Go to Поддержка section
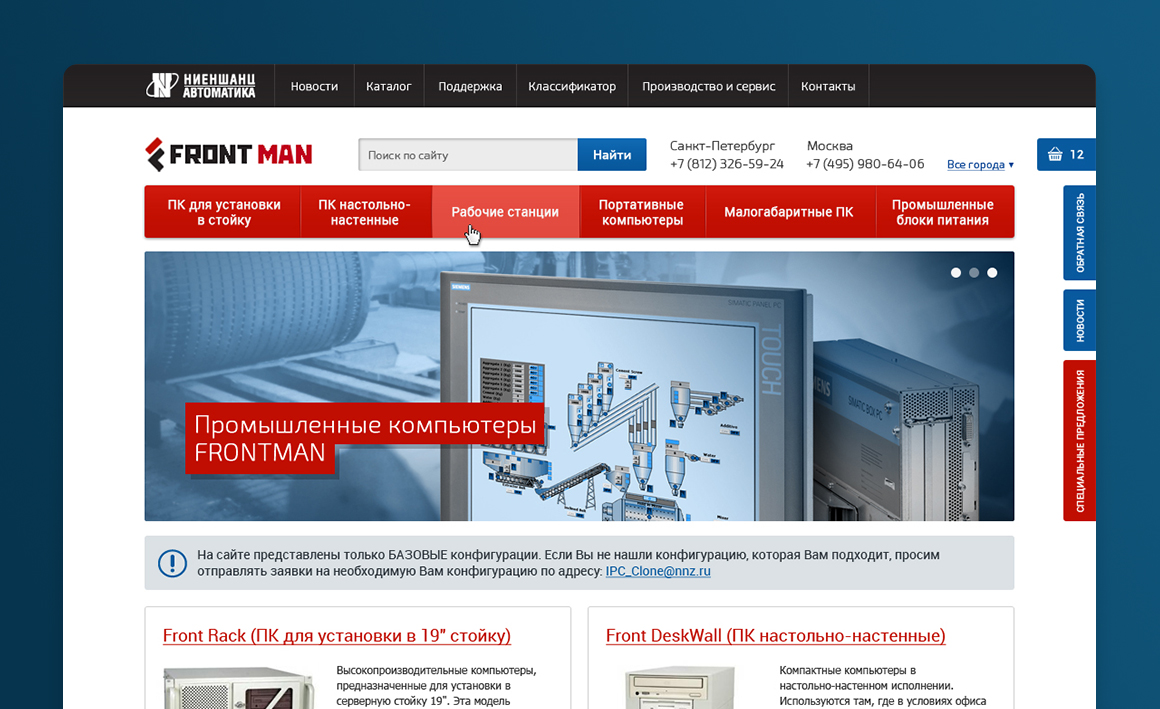This screenshot has width=1160, height=709. tap(470, 86)
